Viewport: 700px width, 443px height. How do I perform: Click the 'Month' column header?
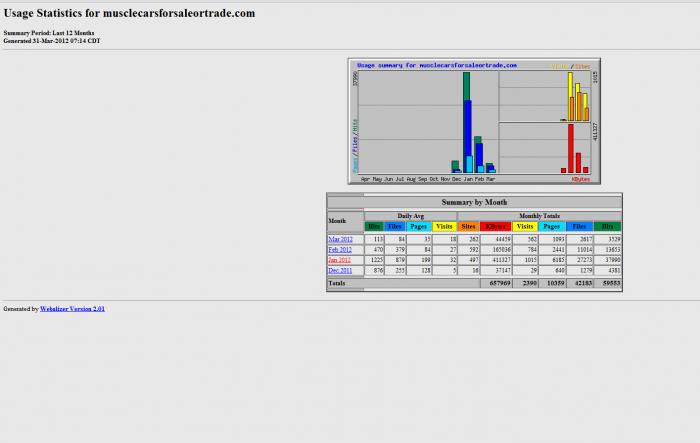(346, 221)
